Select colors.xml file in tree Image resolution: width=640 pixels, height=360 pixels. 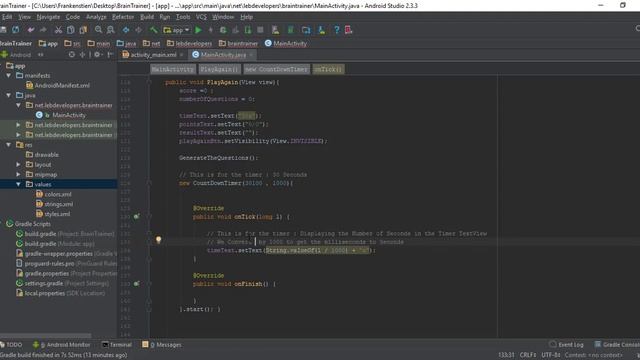[x=53, y=194]
